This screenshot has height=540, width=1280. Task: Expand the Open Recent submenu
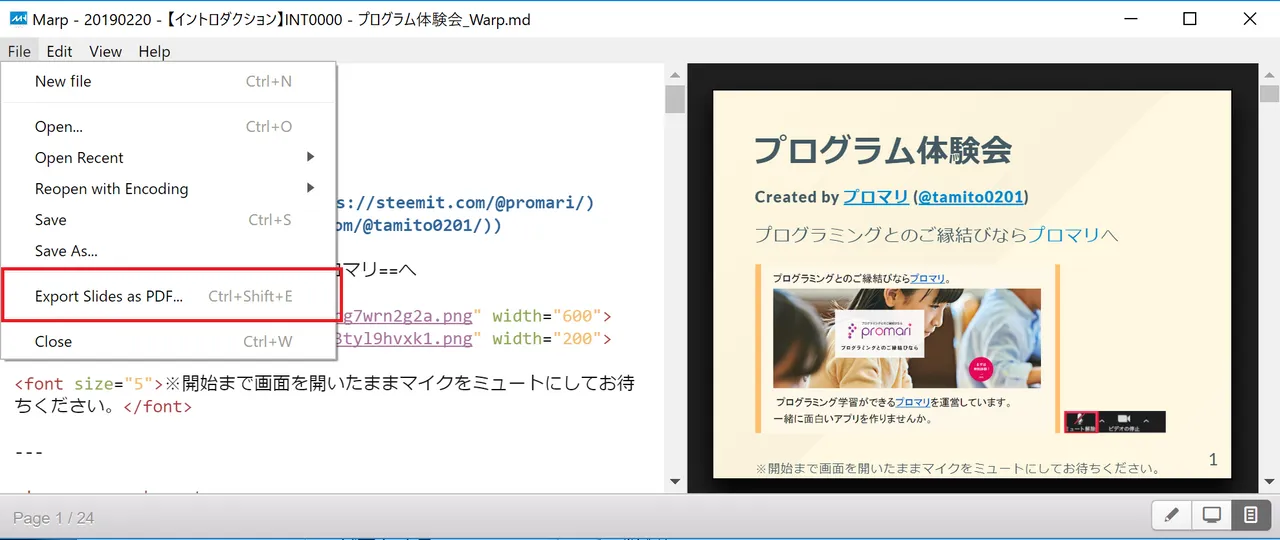168,157
